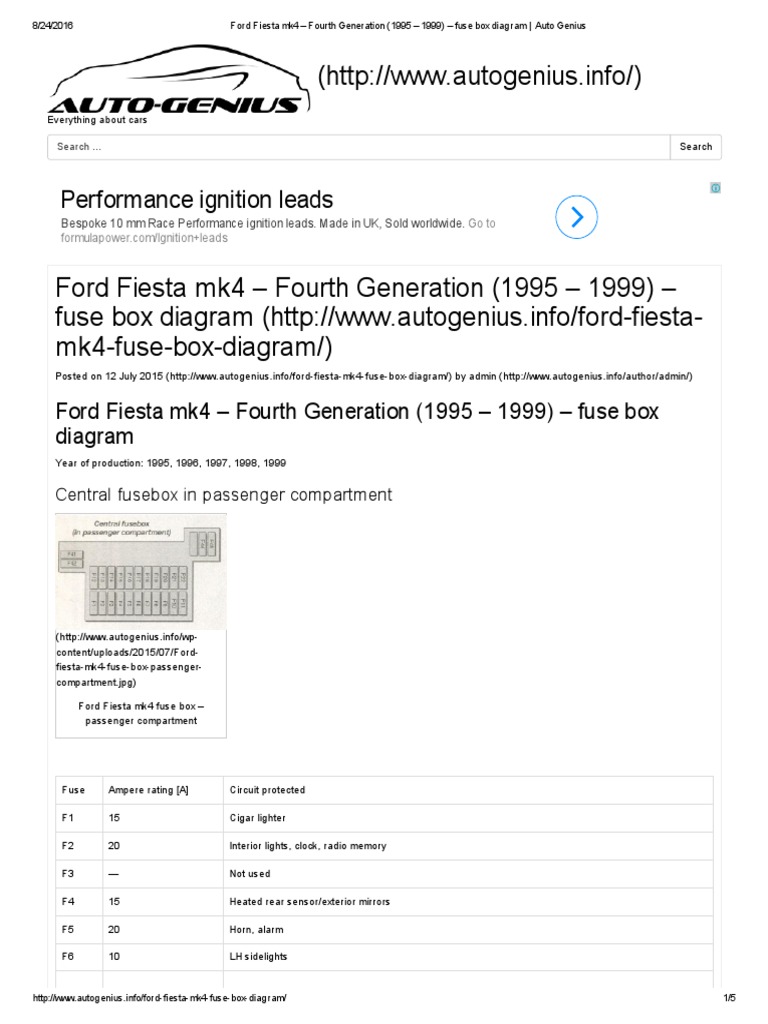
Task: Click the Auto-Genius car logo
Action: 175,85
